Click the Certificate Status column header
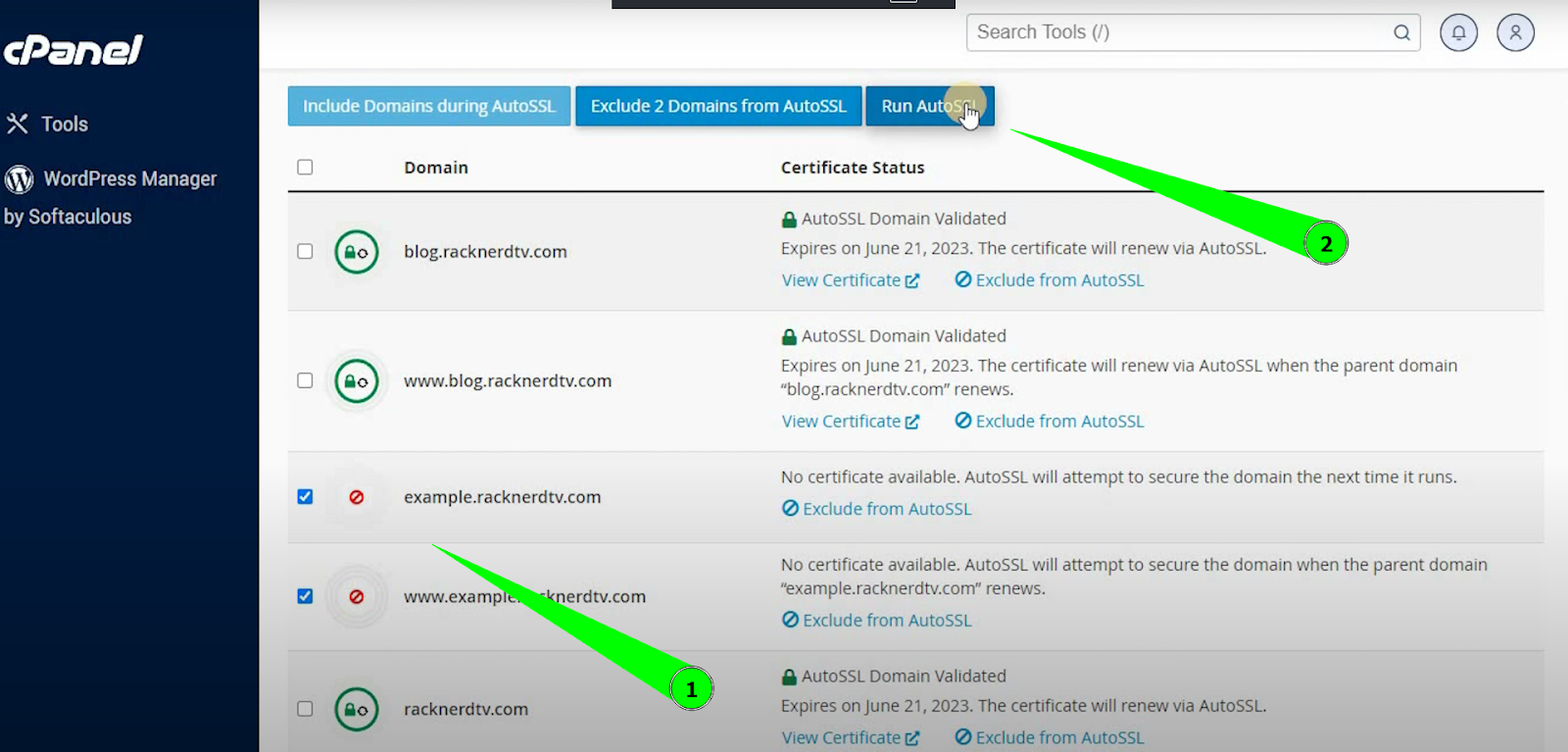This screenshot has width=1568, height=752. point(853,168)
